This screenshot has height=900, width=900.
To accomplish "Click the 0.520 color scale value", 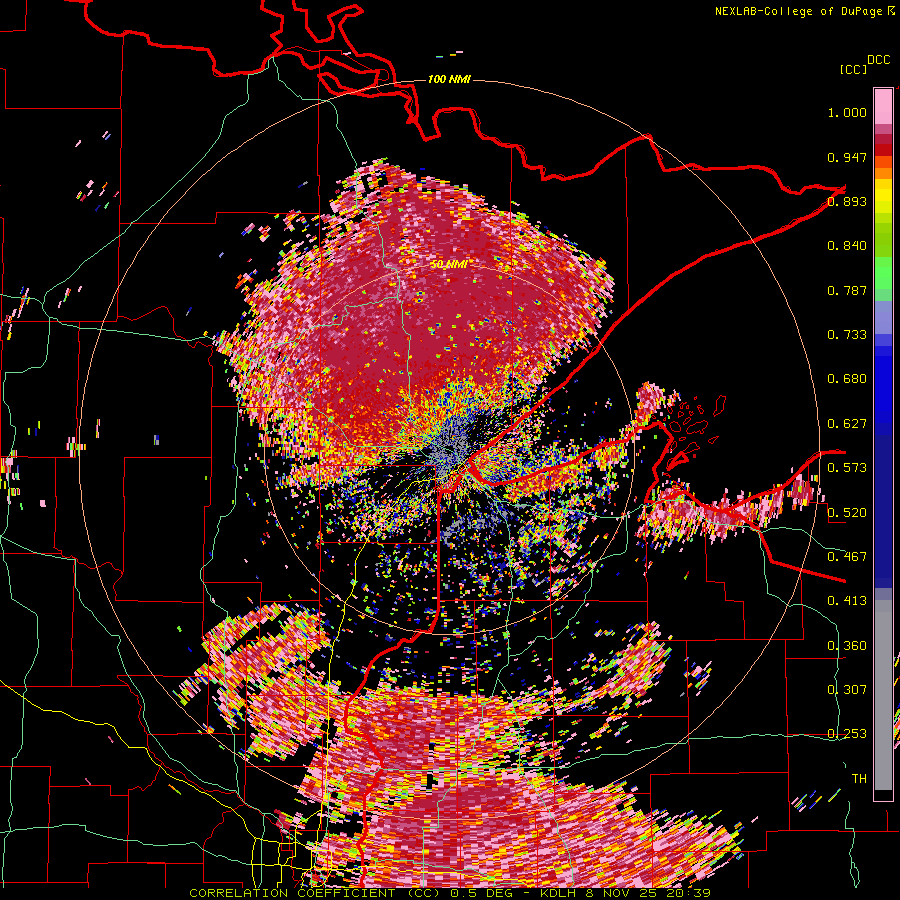I will (847, 513).
